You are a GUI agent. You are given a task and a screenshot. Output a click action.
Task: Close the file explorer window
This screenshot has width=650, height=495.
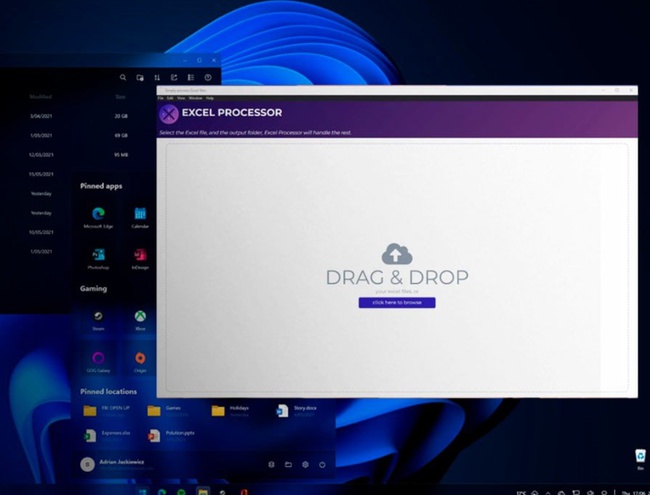pyautogui.click(x=214, y=60)
